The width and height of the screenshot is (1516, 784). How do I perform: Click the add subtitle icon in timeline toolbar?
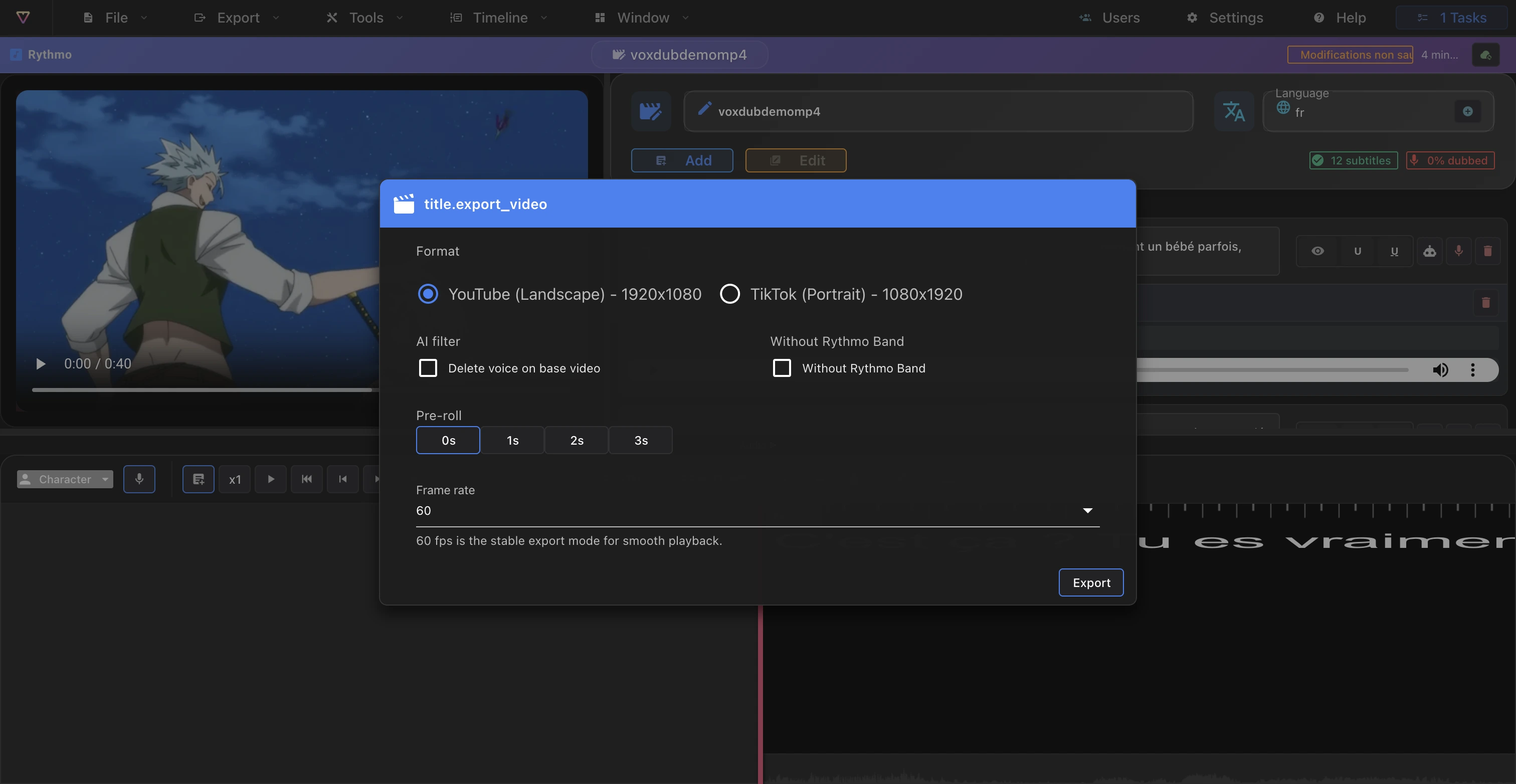[199, 479]
